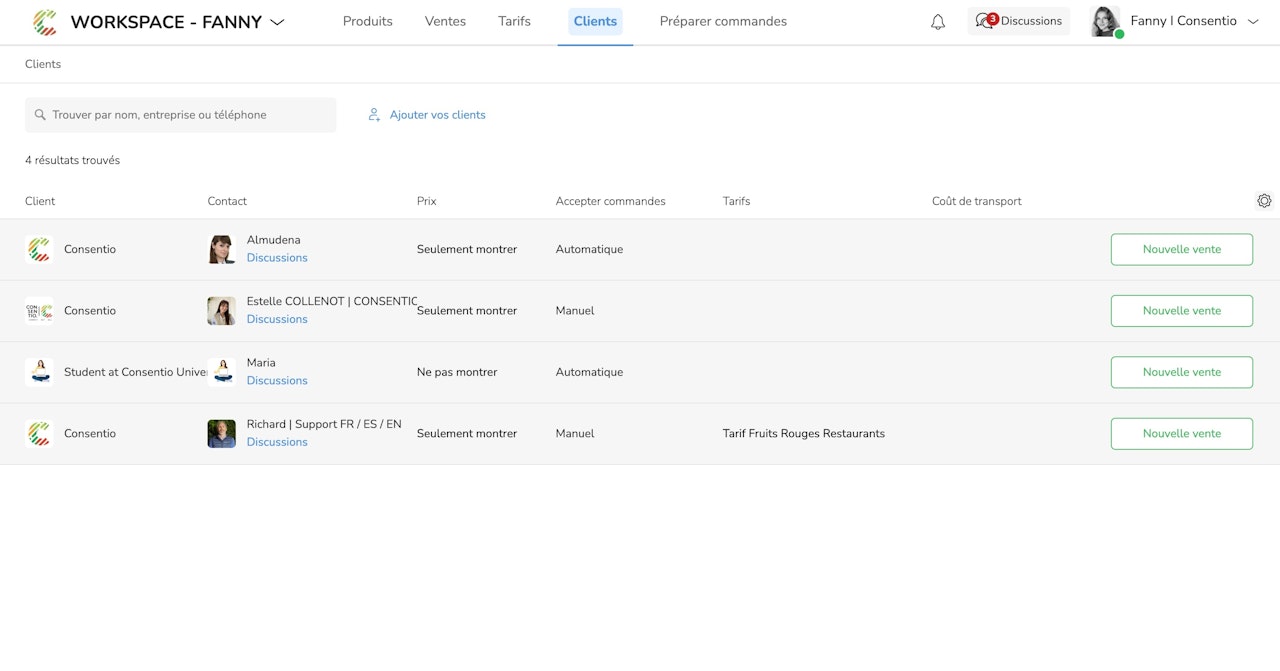
Task: Click Estelle COLLENOT's profile photo
Action: coord(222,311)
